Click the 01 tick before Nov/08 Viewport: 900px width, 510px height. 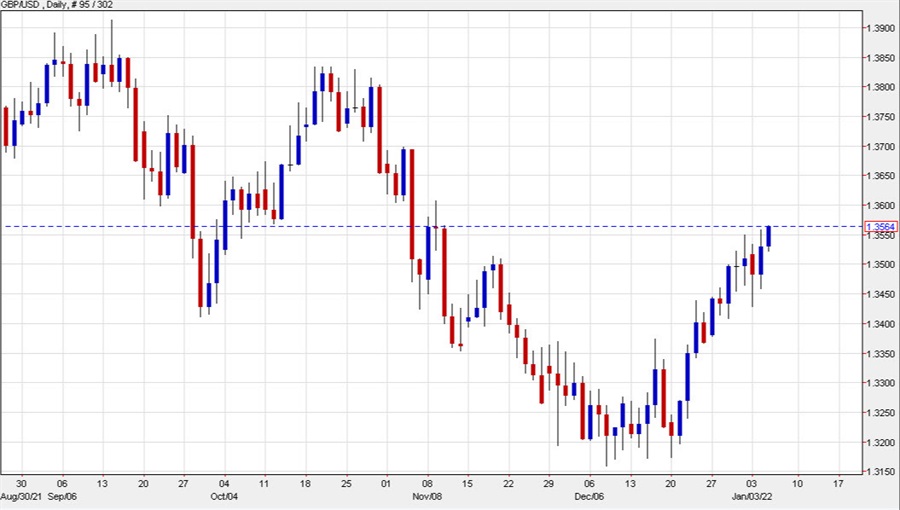[x=386, y=484]
